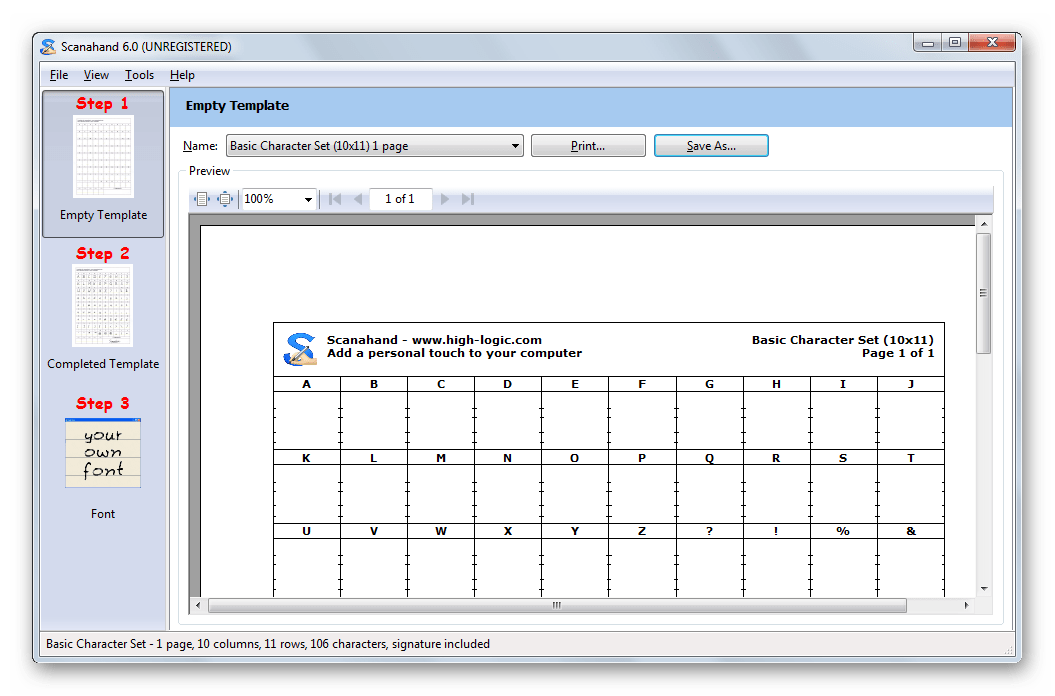Click the status bar Basic Character Set text
Screen dimensions: 1055x696
268,644
